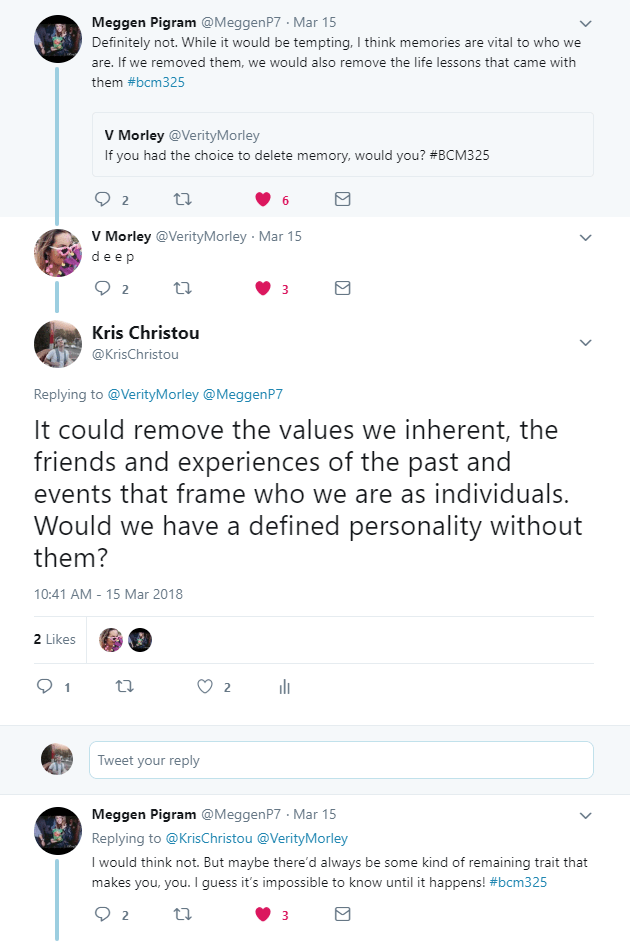Screen dimensions: 630x942
Task: Retweet Kris Christou's main tweet
Action: 125,687
